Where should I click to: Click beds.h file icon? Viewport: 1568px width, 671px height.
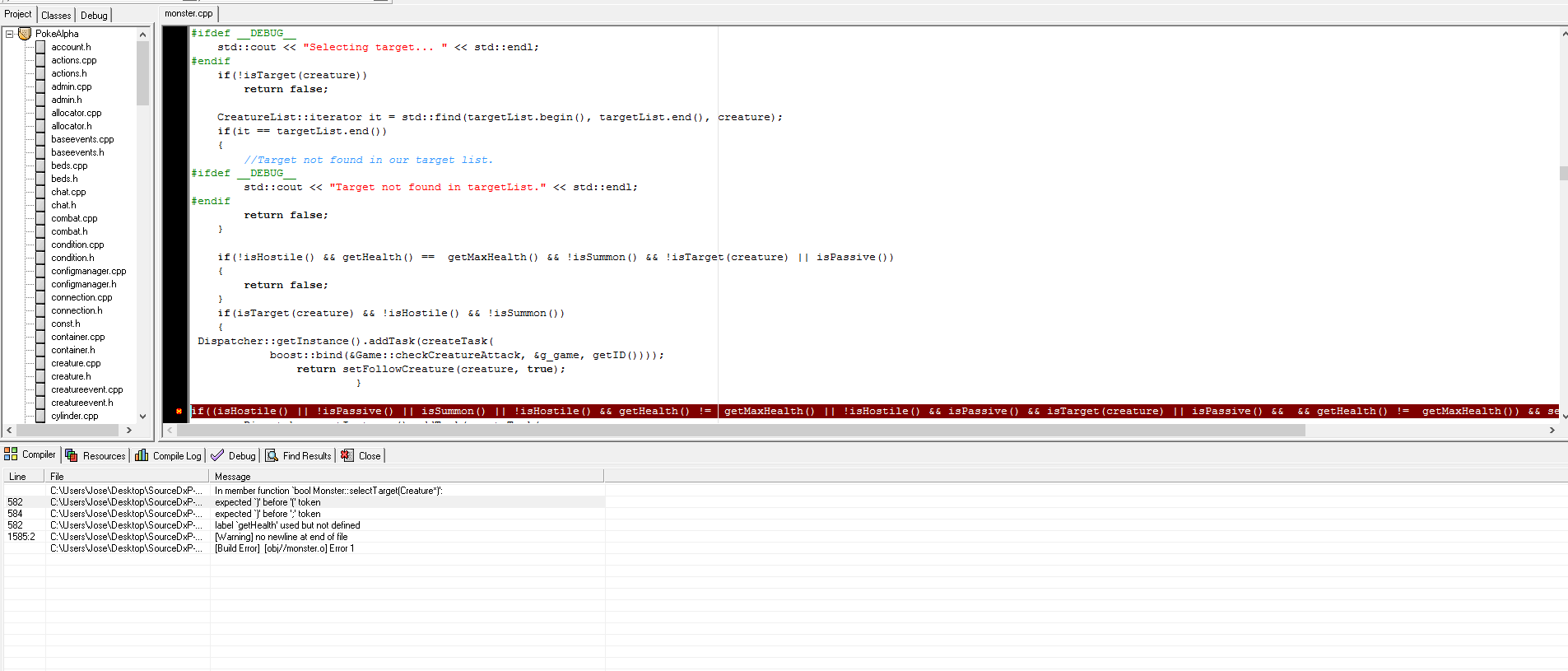point(40,179)
